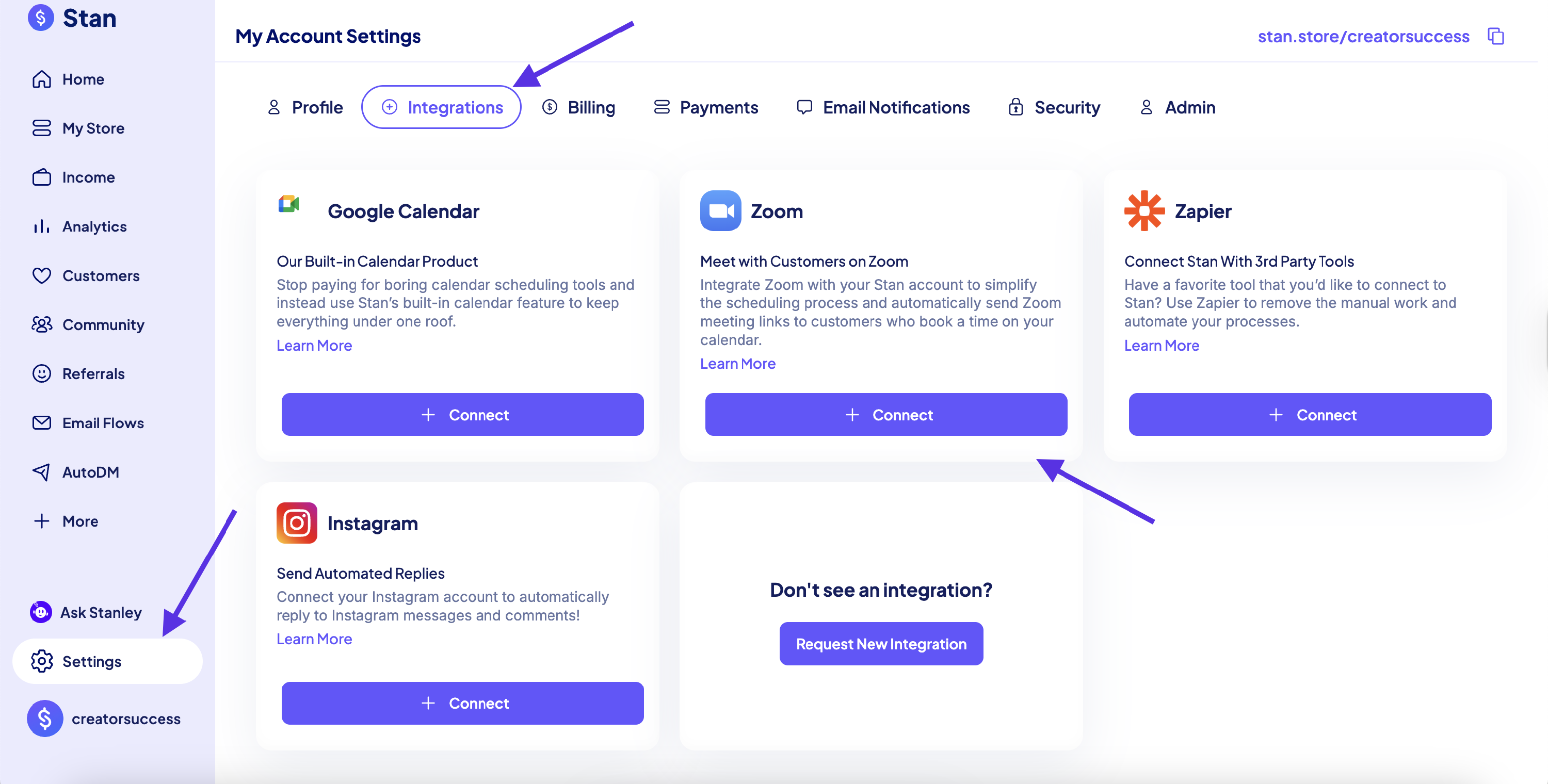Open Ask Stanley assistant icon
The height and width of the screenshot is (784, 1548).
tap(41, 612)
